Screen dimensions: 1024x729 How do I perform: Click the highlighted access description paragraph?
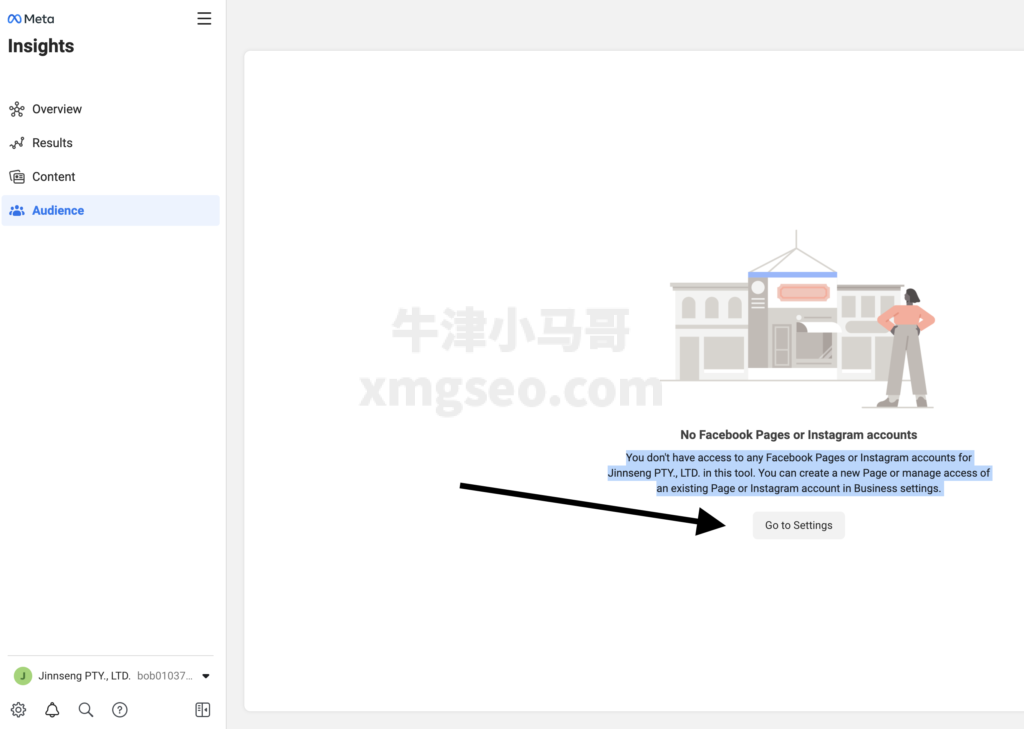click(799, 473)
